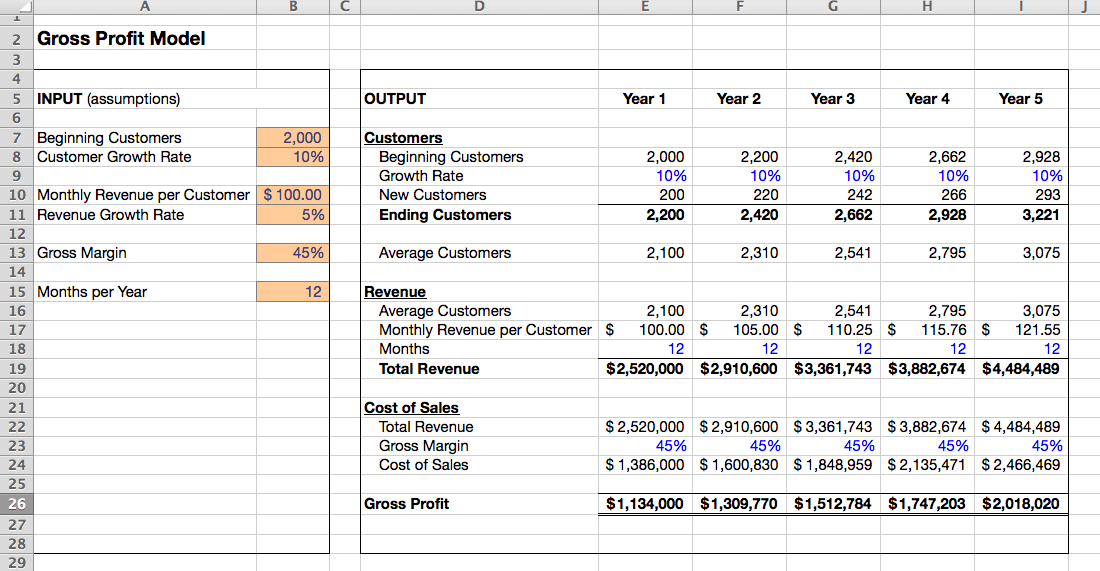Click the Months per Year input cell
The width and height of the screenshot is (1100, 571).
click(292, 292)
